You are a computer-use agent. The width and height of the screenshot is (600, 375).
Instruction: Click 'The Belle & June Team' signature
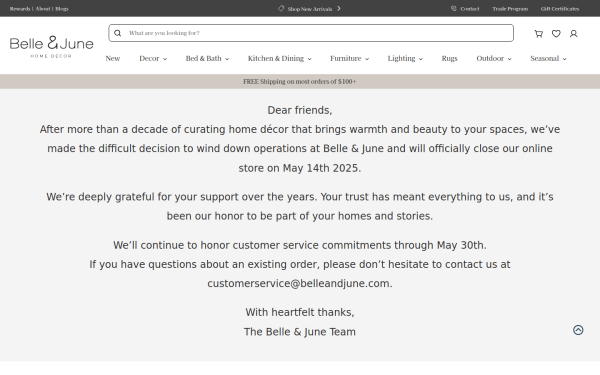[300, 332]
